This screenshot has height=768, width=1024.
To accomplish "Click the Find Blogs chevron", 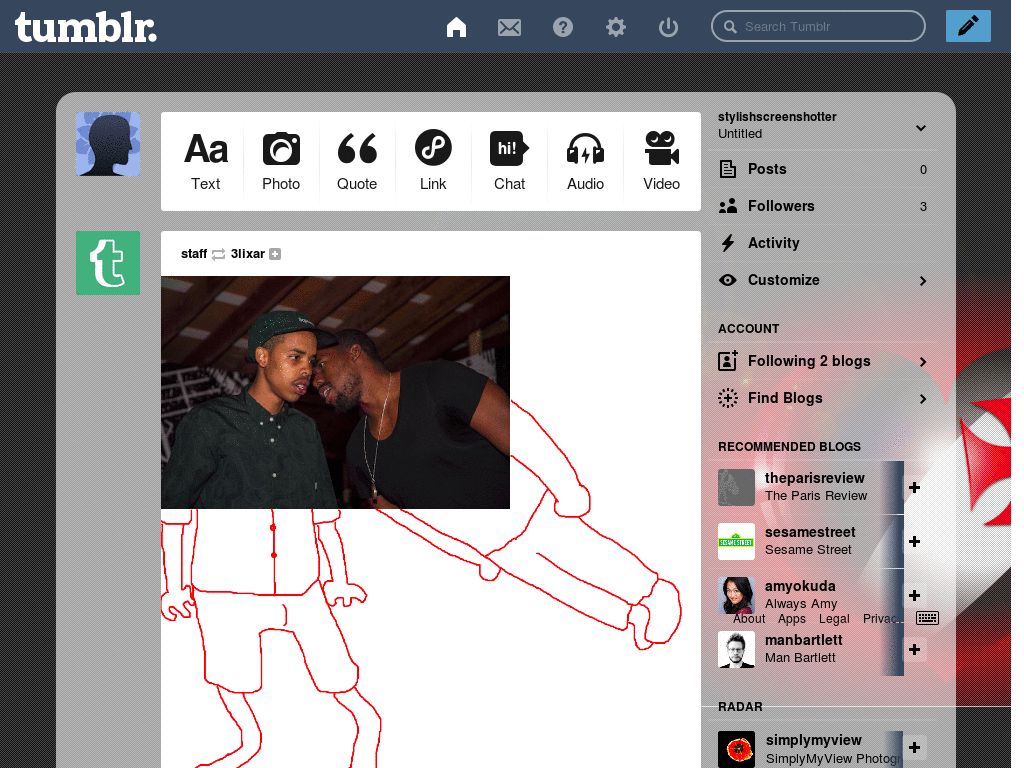I will point(923,399).
